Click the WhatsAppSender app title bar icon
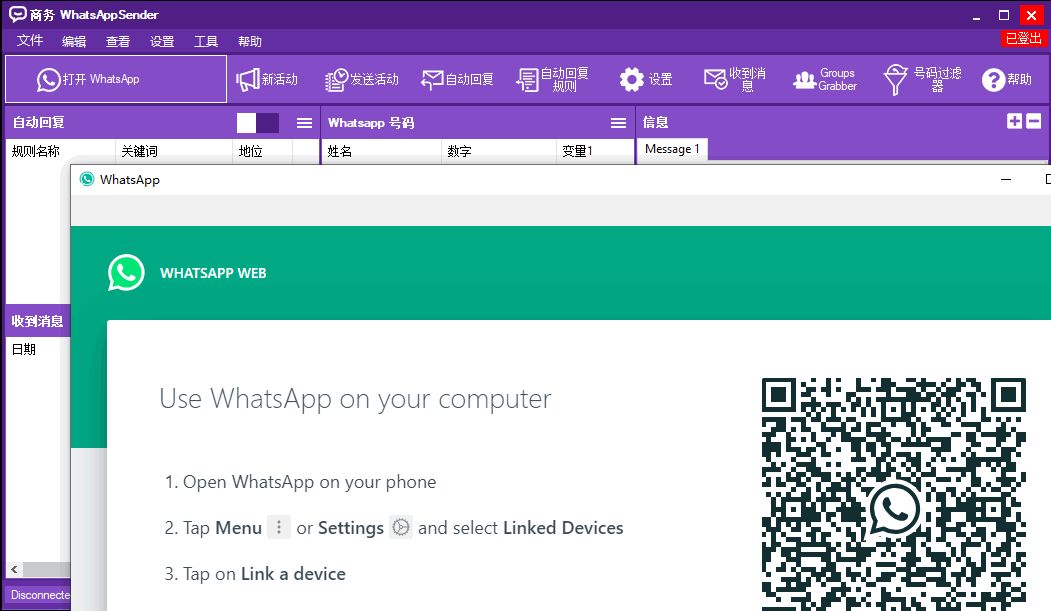Viewport: 1051px width, 611px height. [17, 14]
